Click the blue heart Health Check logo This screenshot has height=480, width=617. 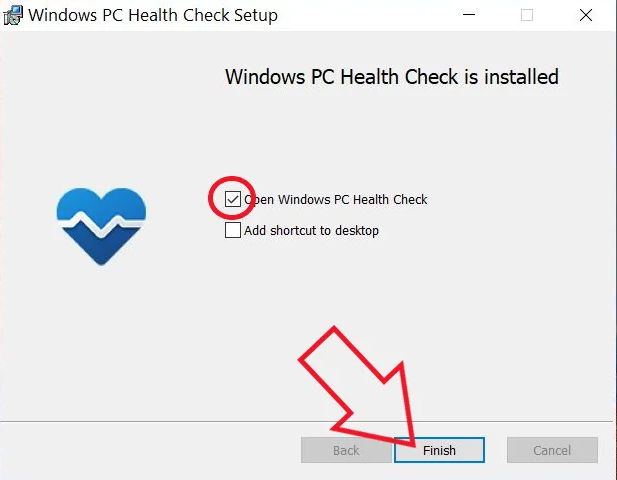point(102,226)
